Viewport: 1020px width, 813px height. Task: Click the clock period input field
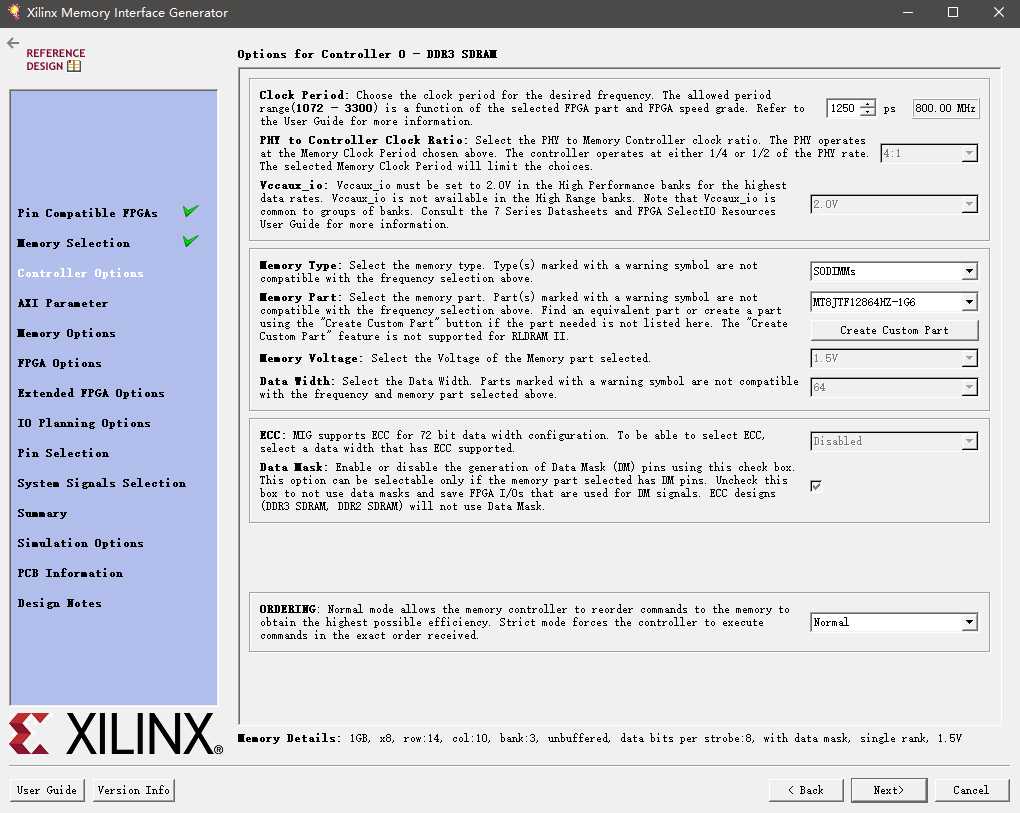coord(843,108)
